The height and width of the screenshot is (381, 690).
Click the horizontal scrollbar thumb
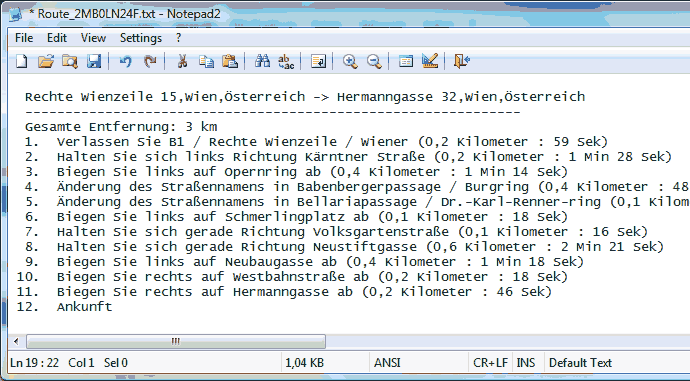point(176,341)
